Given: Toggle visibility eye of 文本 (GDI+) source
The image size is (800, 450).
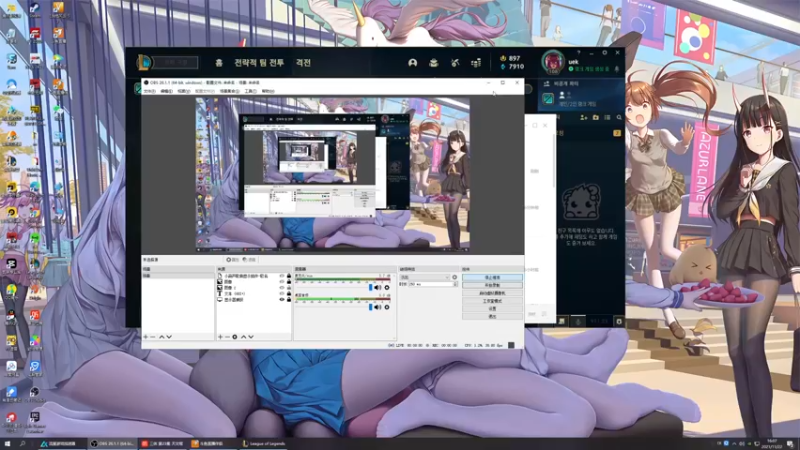Looking at the screenshot, I should (282, 293).
